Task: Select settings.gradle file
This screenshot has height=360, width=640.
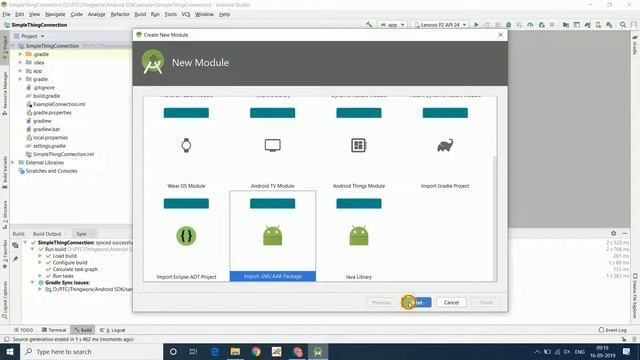Action: point(49,146)
